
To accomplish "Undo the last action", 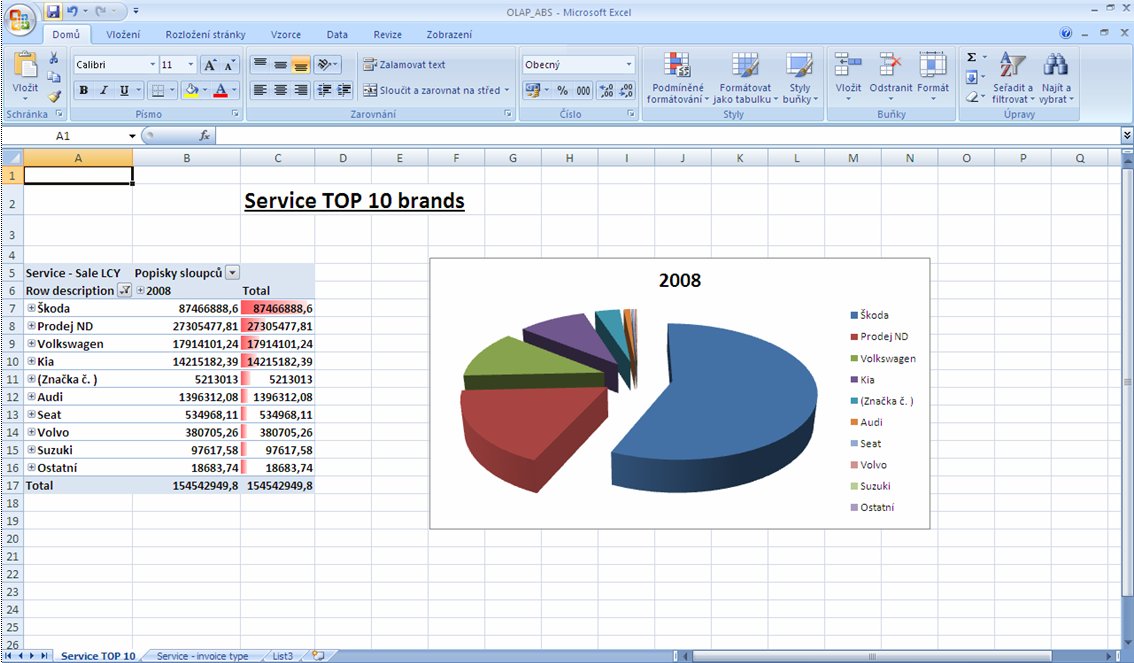I will pyautogui.click(x=72, y=12).
